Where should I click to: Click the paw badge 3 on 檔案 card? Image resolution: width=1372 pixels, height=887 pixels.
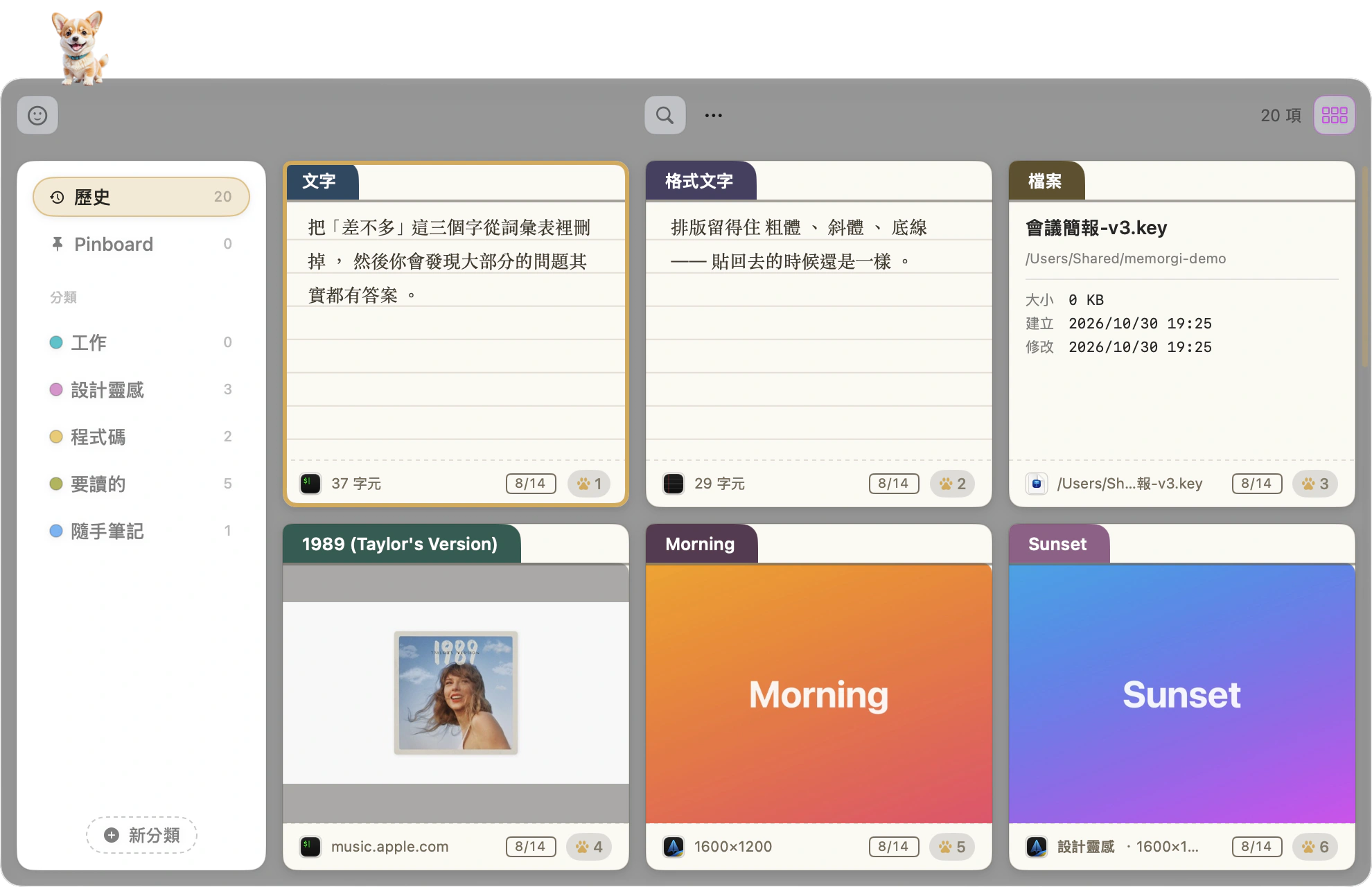(1315, 484)
